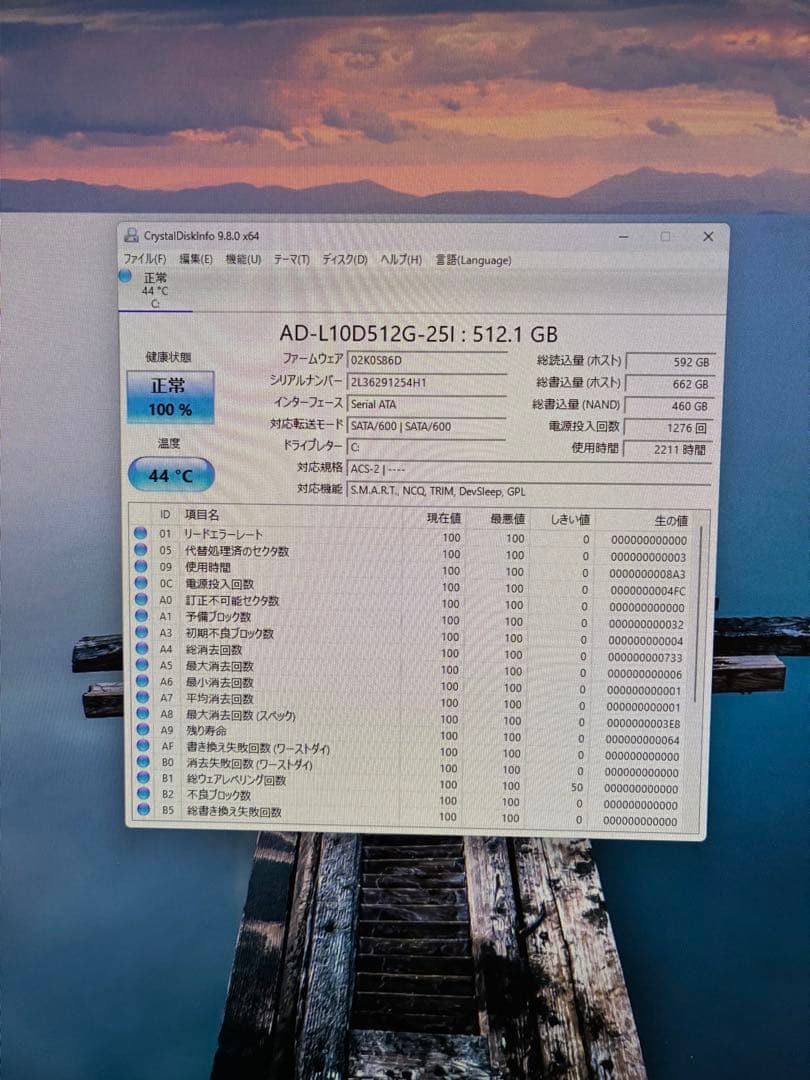Select the 予備ブロック数 attribute row
The height and width of the screenshot is (1080, 810).
click(413, 619)
